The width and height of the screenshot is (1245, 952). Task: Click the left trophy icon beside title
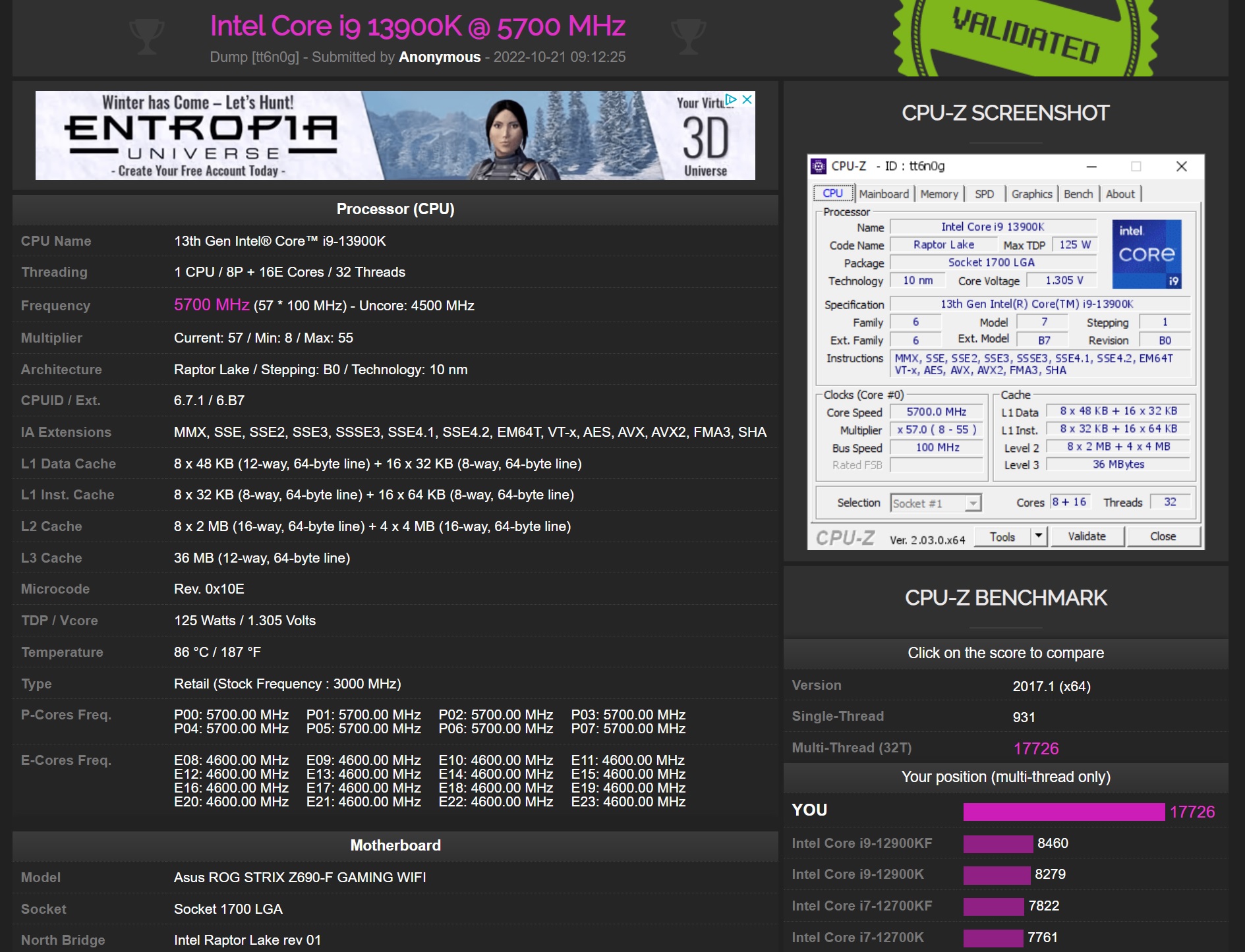click(146, 37)
